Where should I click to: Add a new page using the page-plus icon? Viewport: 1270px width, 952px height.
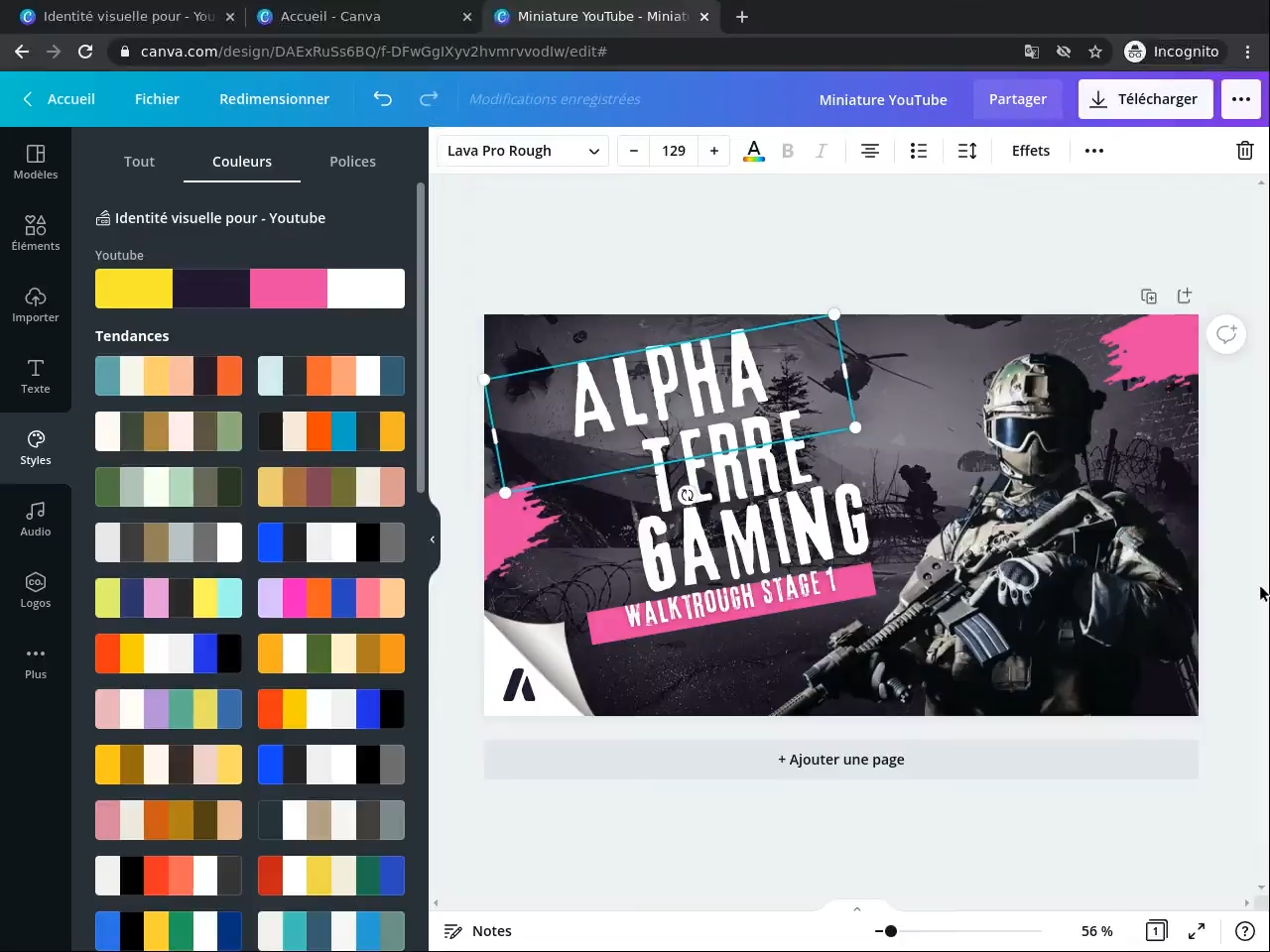[1184, 297]
